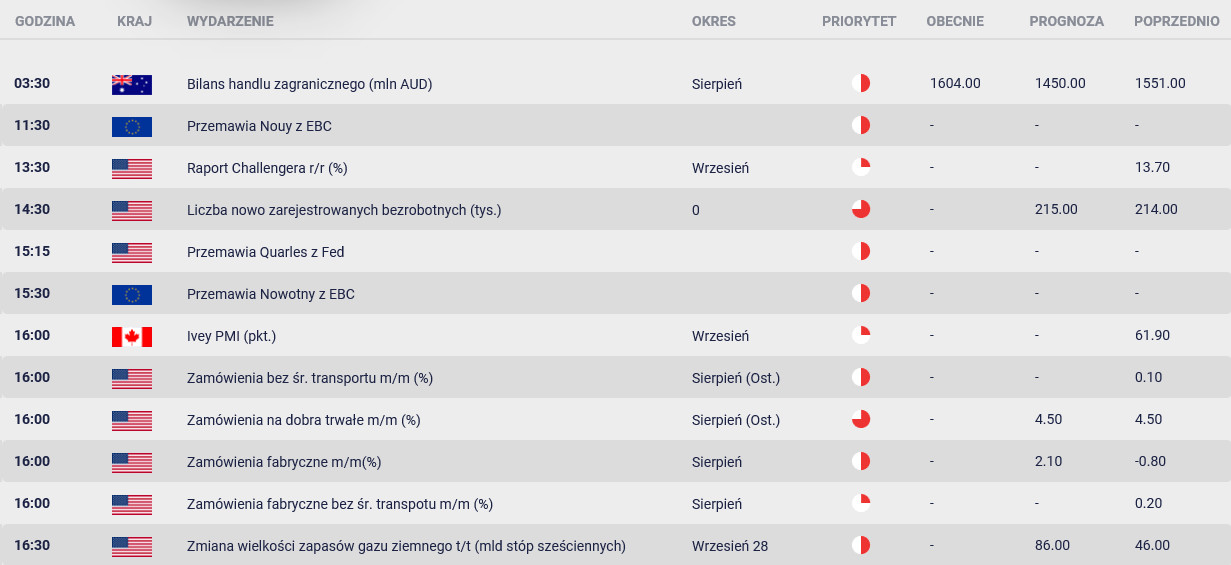Click priority icon for Zamówienia na dobra trwałe
Image resolution: width=1231 pixels, height=565 pixels.
pyautogui.click(x=861, y=419)
